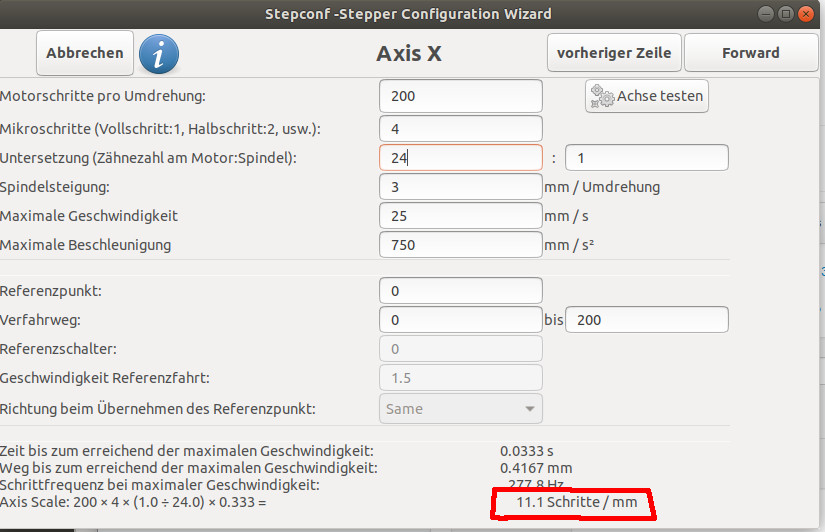Select the Motorschritte pro Umdrehung field
The image size is (825, 532).
(x=460, y=96)
